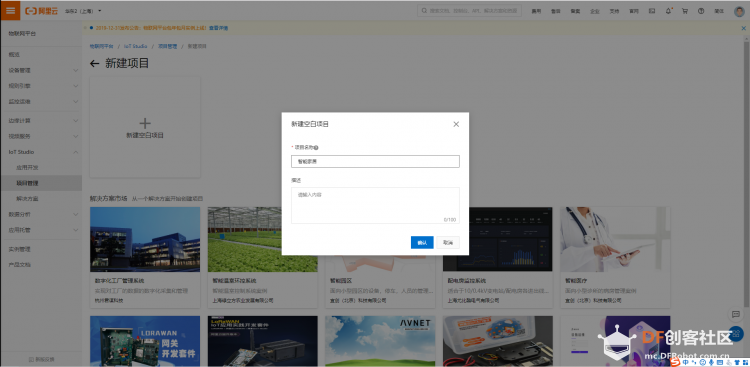Open 查看详情 link in announcement banner

click(219, 28)
